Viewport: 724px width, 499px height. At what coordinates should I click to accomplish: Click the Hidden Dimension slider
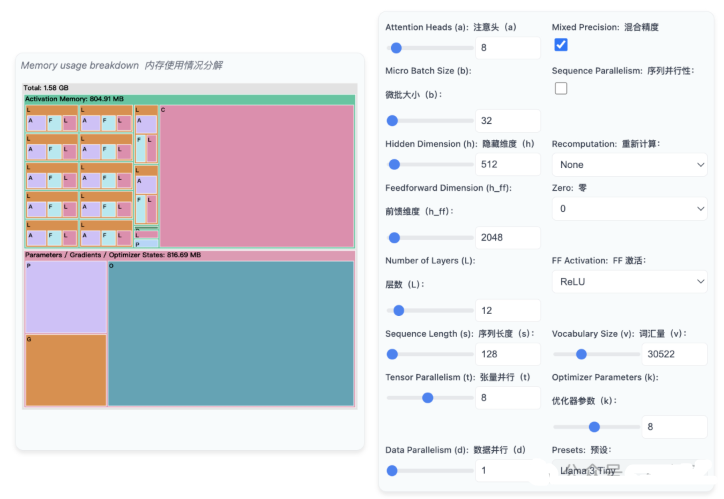coord(430,164)
